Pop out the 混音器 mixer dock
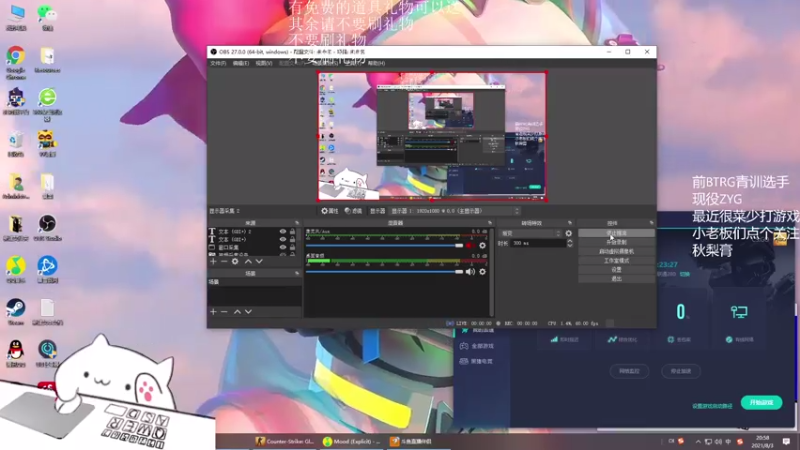The width and height of the screenshot is (800, 450). coord(490,223)
